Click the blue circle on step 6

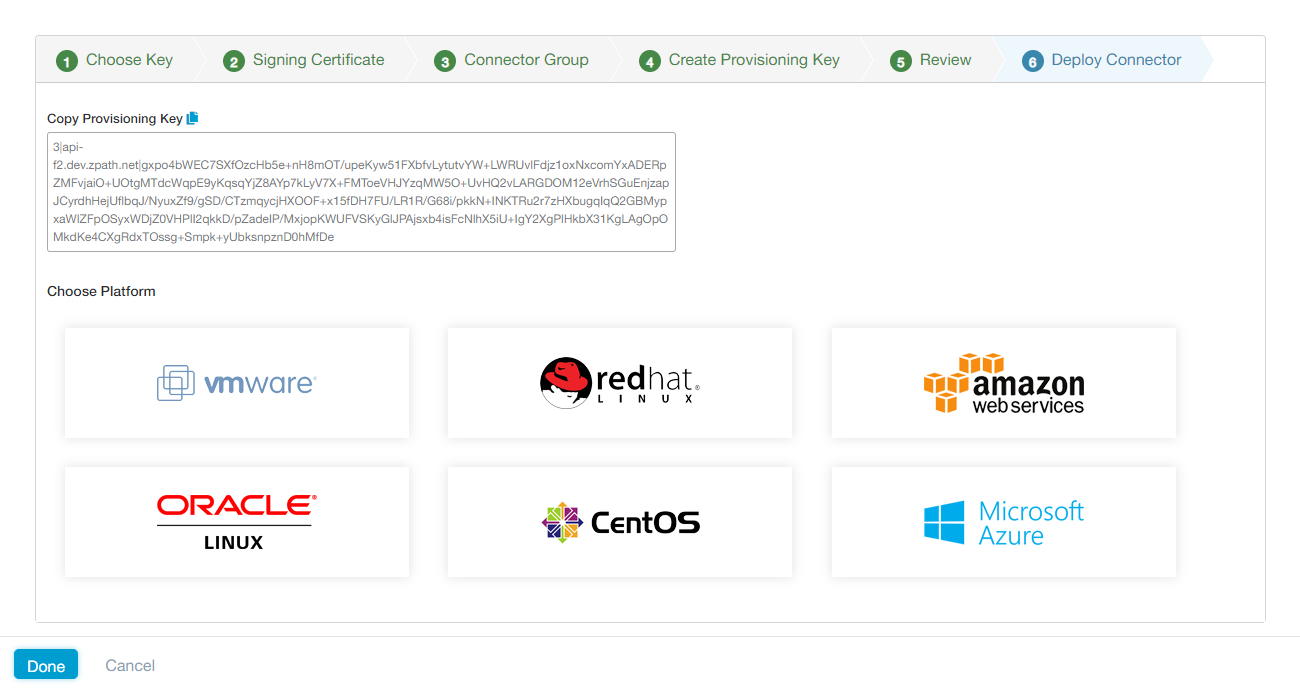point(1032,60)
